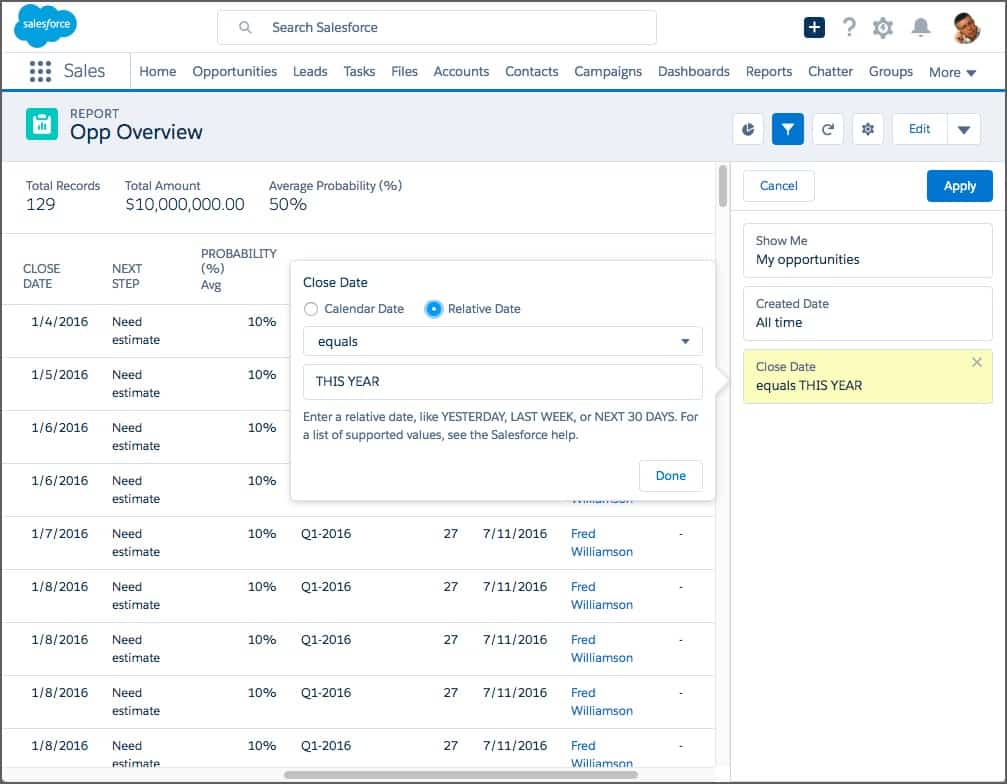
Task: Open the Close Date equals THIS YEAR filter
Action: point(868,376)
